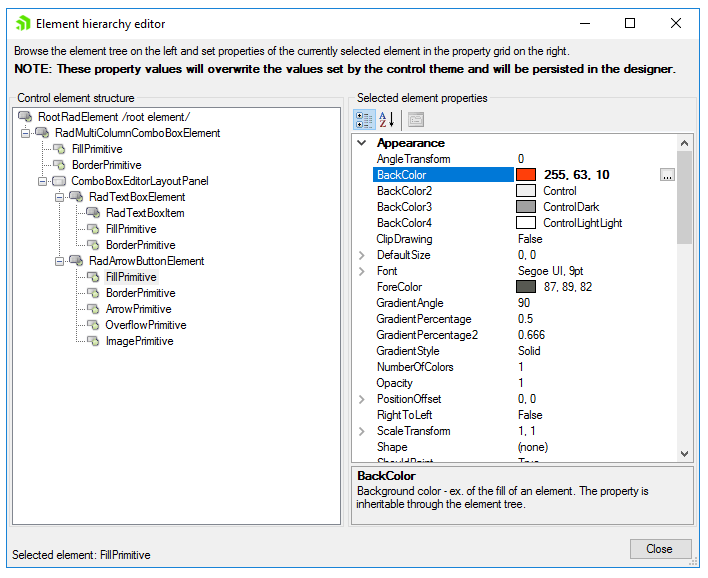The height and width of the screenshot is (578, 708).
Task: Click GradientPercentage value 0.5
Action: 525,319
